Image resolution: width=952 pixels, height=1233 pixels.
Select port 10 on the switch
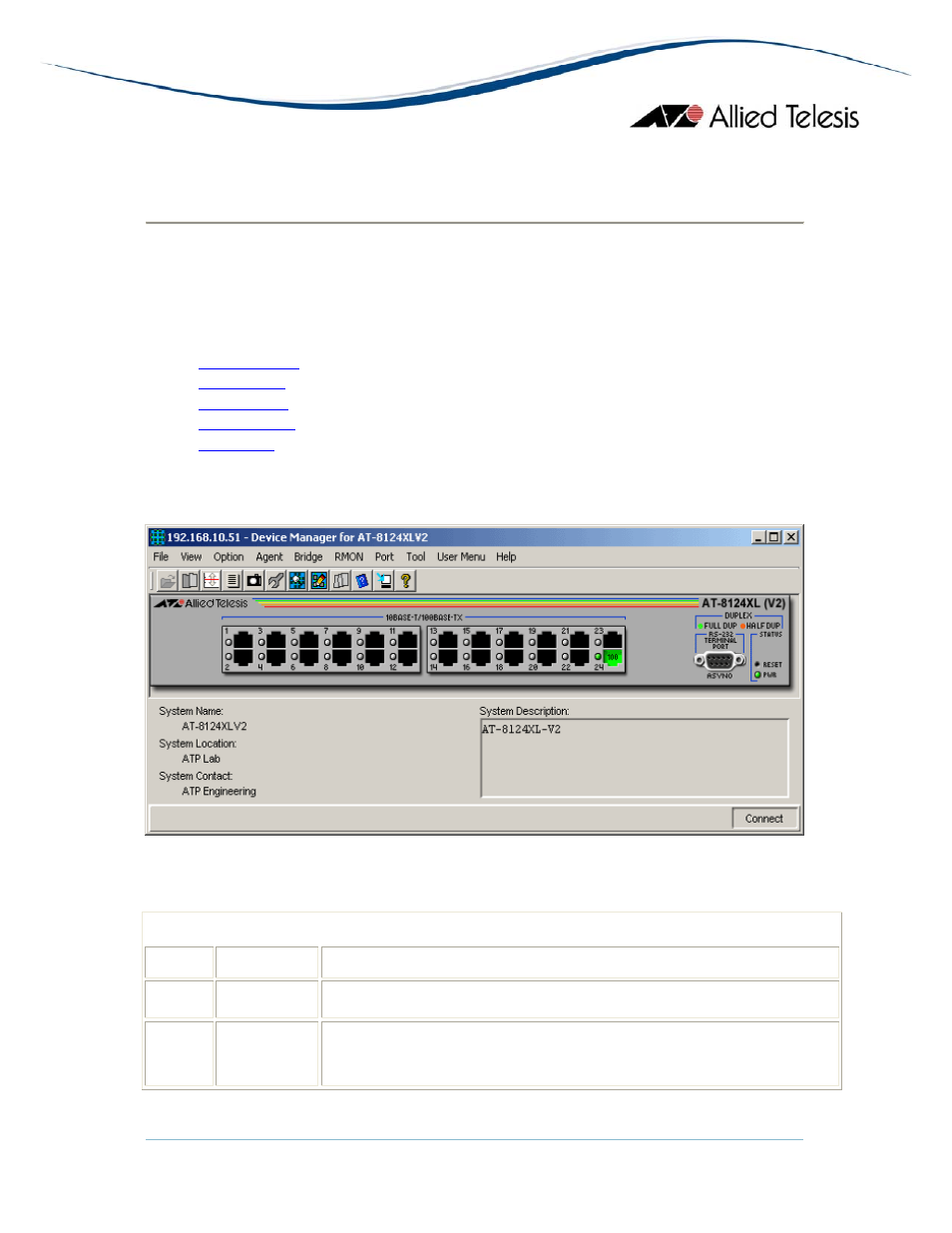[374, 657]
